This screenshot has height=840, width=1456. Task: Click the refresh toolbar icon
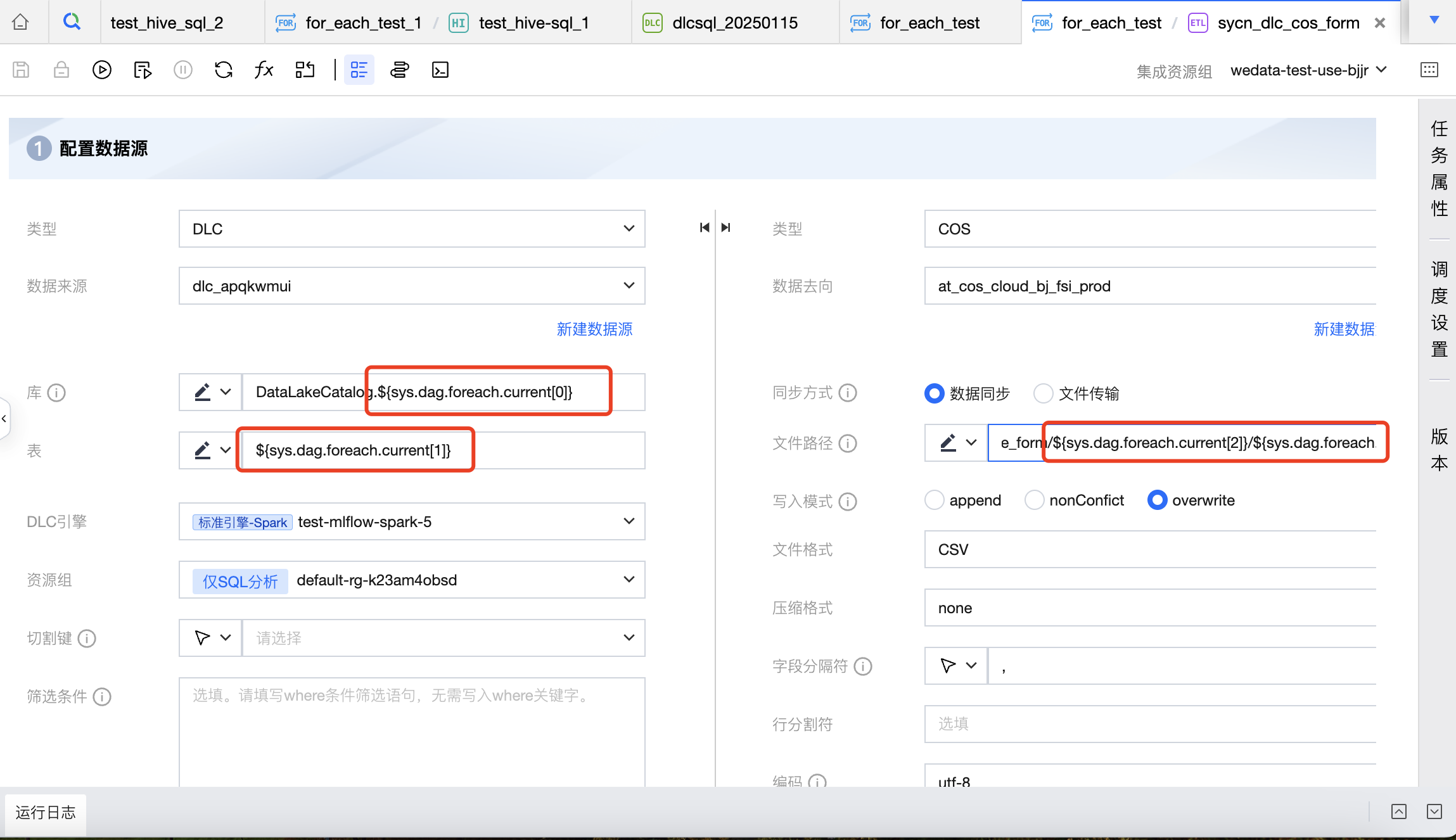pos(223,70)
